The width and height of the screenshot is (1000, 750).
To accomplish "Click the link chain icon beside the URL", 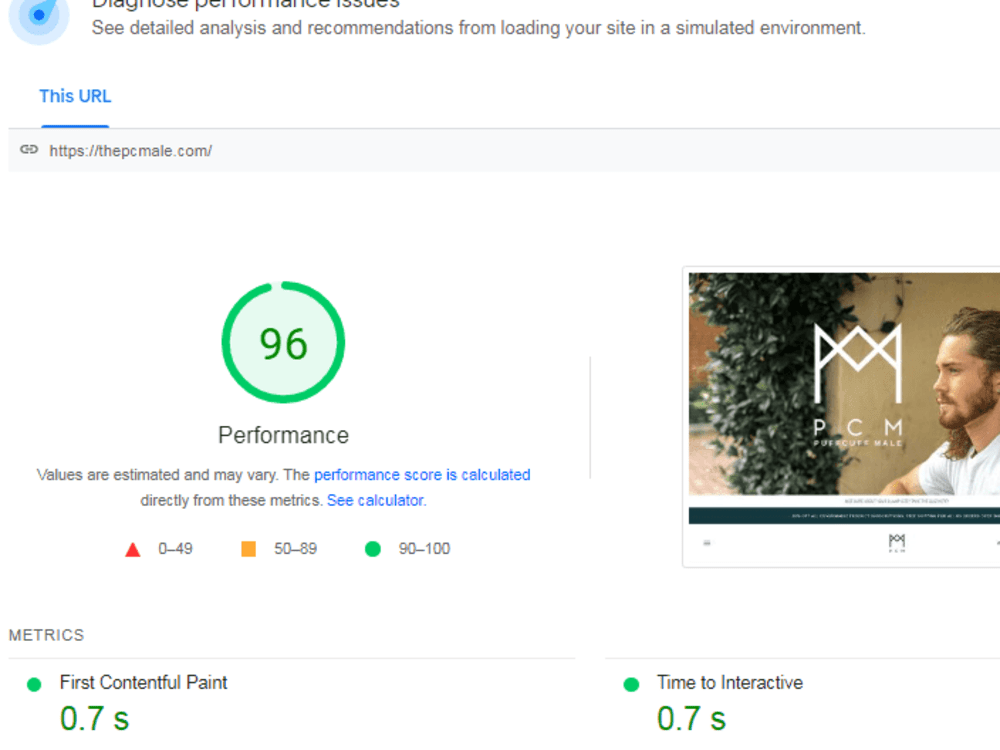I will point(29,150).
